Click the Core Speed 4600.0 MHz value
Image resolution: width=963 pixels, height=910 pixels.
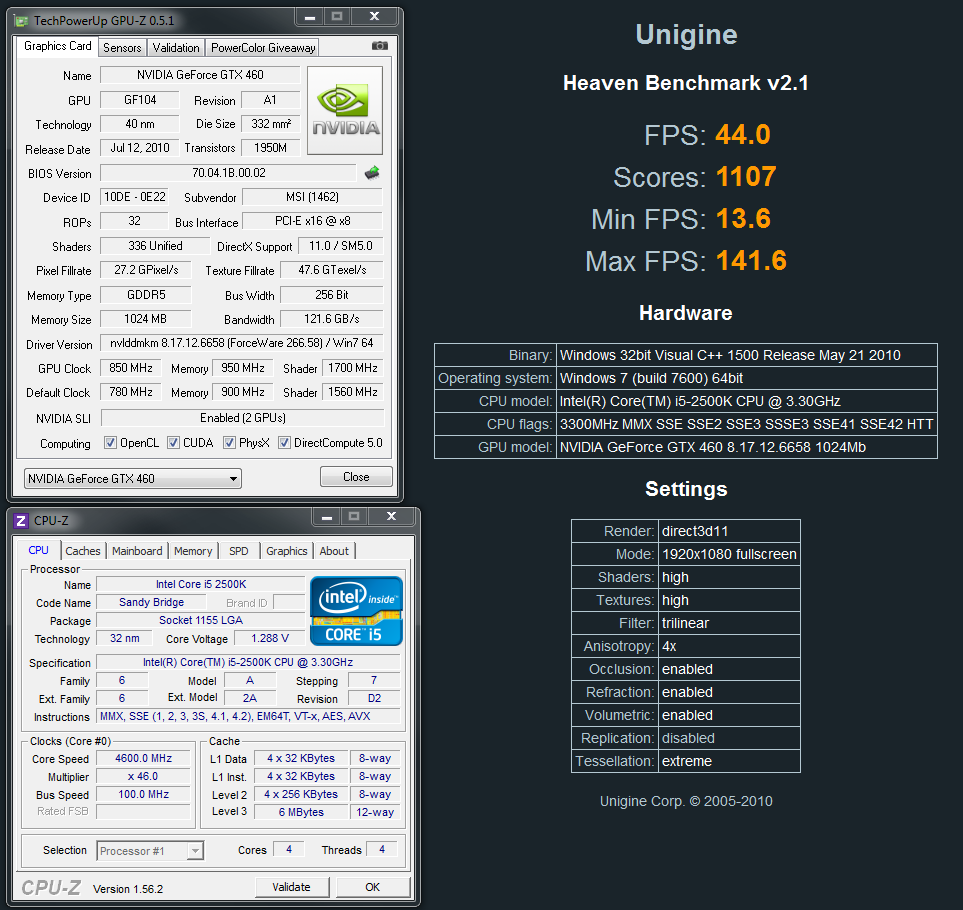pyautogui.click(x=144, y=758)
